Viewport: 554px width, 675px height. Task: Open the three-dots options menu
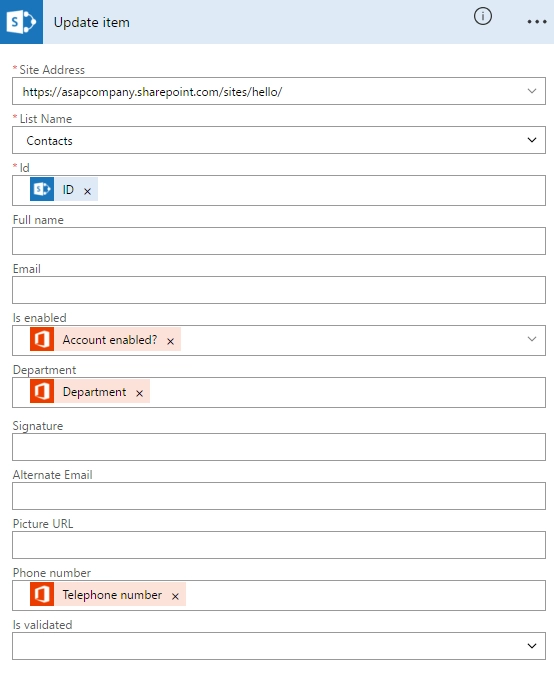pos(537,22)
